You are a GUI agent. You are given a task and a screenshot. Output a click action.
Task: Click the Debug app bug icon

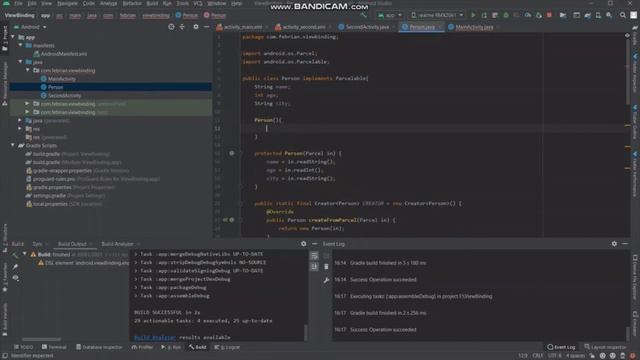[x=506, y=15]
